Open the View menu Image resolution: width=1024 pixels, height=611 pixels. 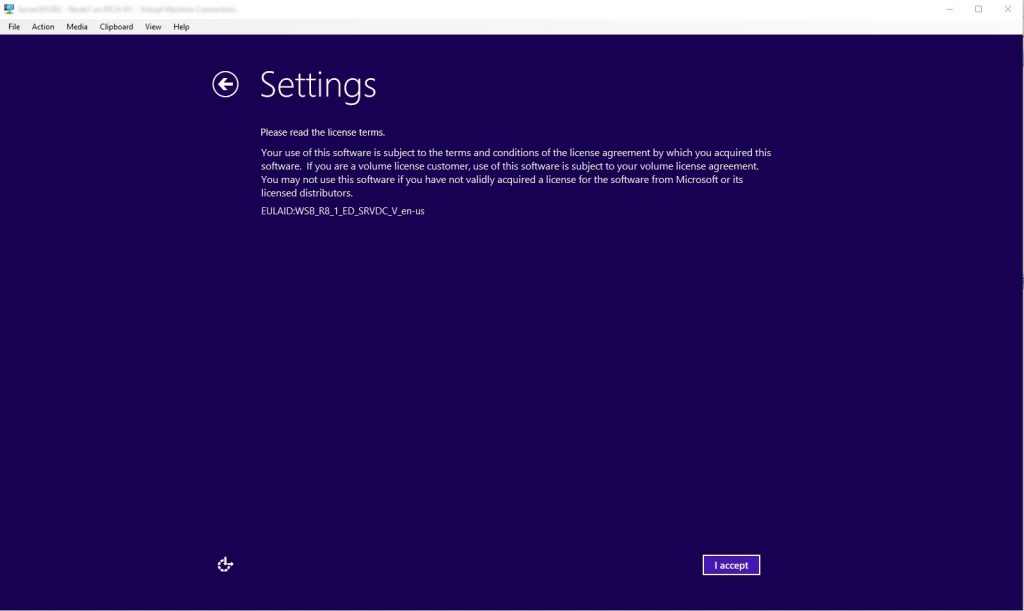152,26
